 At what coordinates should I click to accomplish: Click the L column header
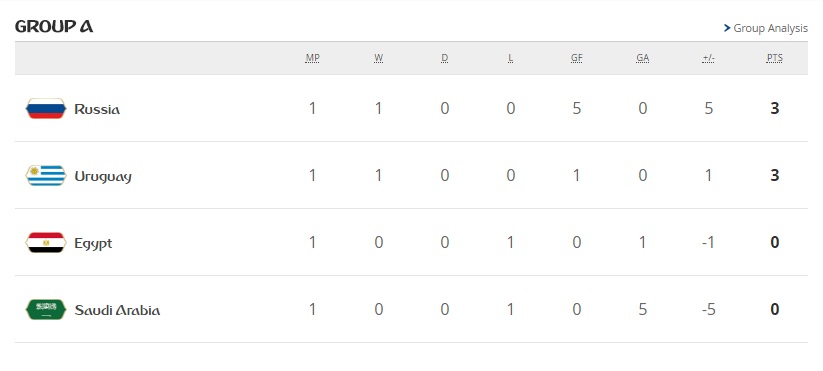pos(511,58)
